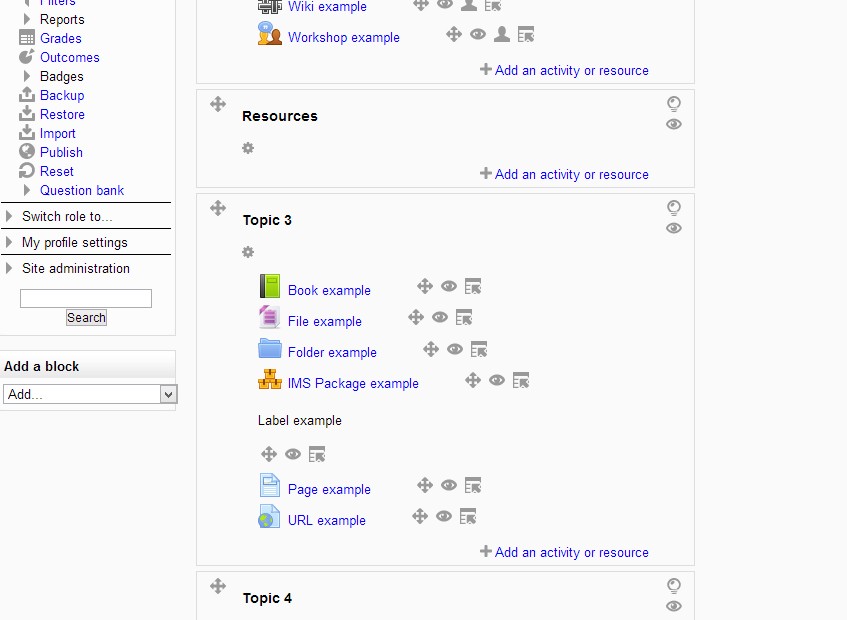Hide the Topic 4 section with eye icon
847x620 pixels.
coord(674,606)
